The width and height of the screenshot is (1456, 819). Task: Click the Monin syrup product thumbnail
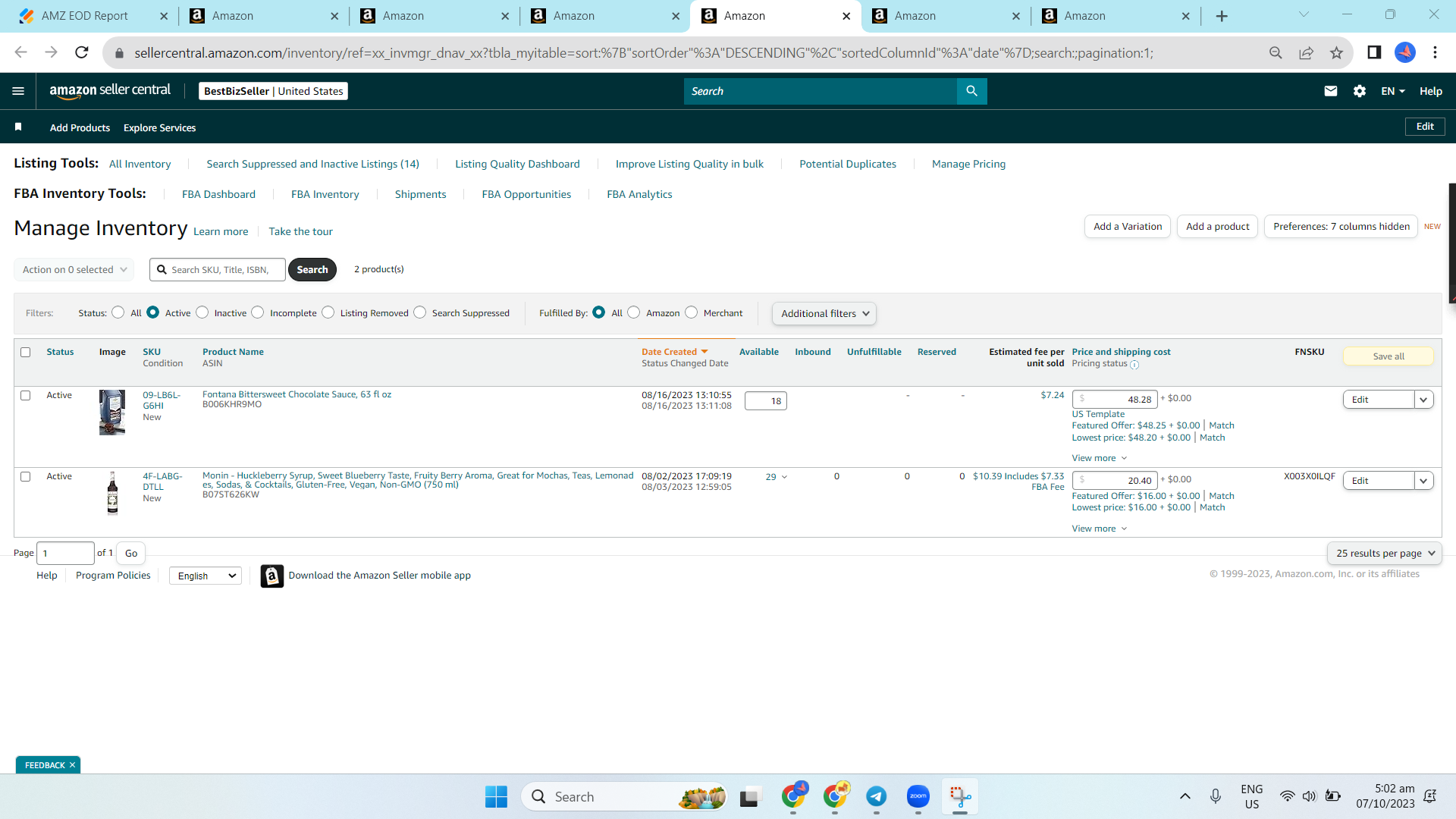coord(112,493)
